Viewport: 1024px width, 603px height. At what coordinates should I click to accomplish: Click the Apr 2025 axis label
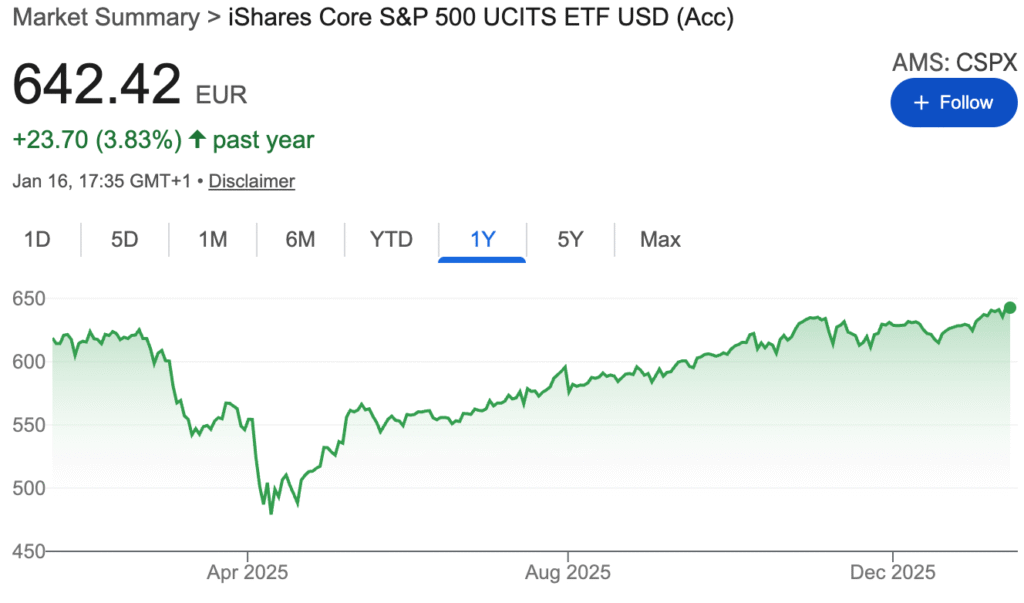[x=247, y=573]
